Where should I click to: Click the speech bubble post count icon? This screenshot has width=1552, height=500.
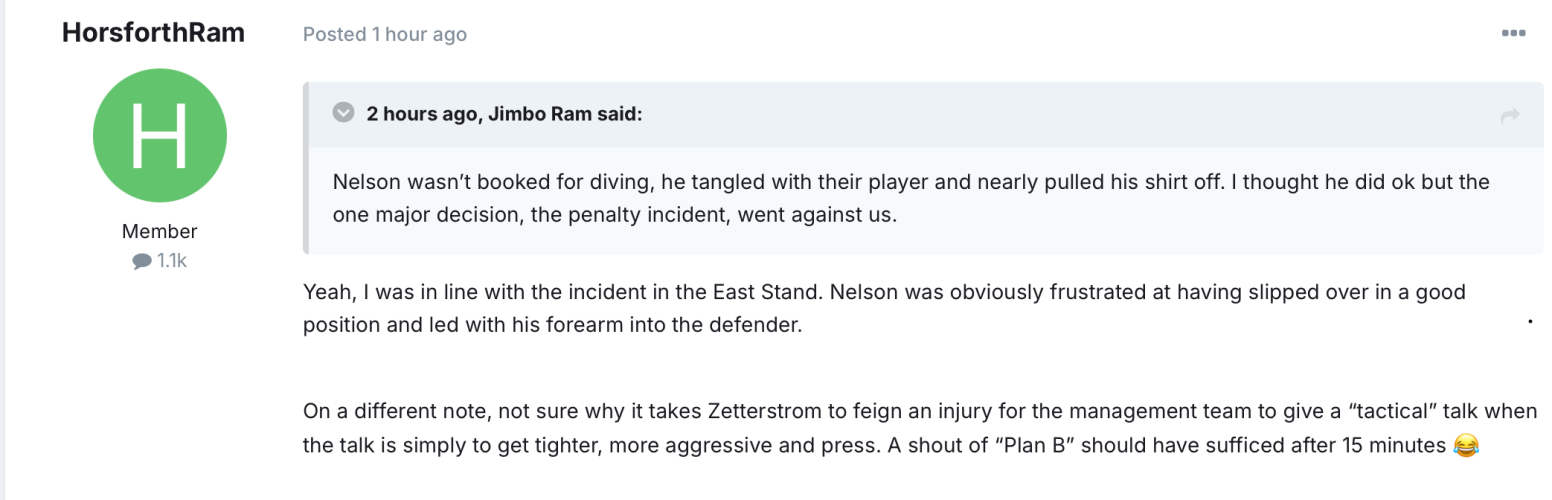coord(141,262)
